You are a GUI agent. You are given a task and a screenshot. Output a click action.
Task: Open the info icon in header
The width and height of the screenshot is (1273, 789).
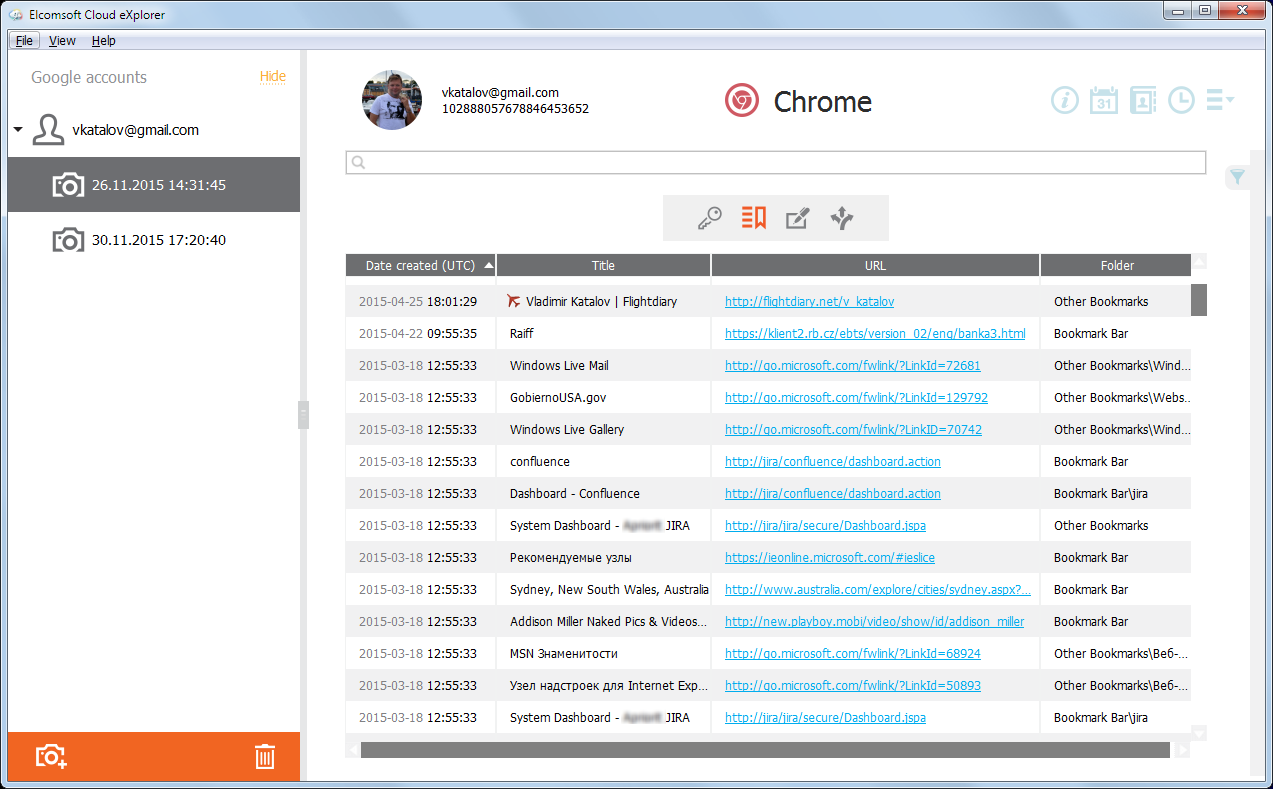1064,100
